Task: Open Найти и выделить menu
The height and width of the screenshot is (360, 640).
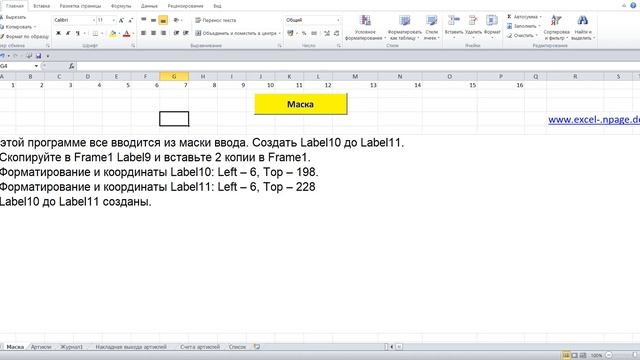Action: click(x=583, y=27)
